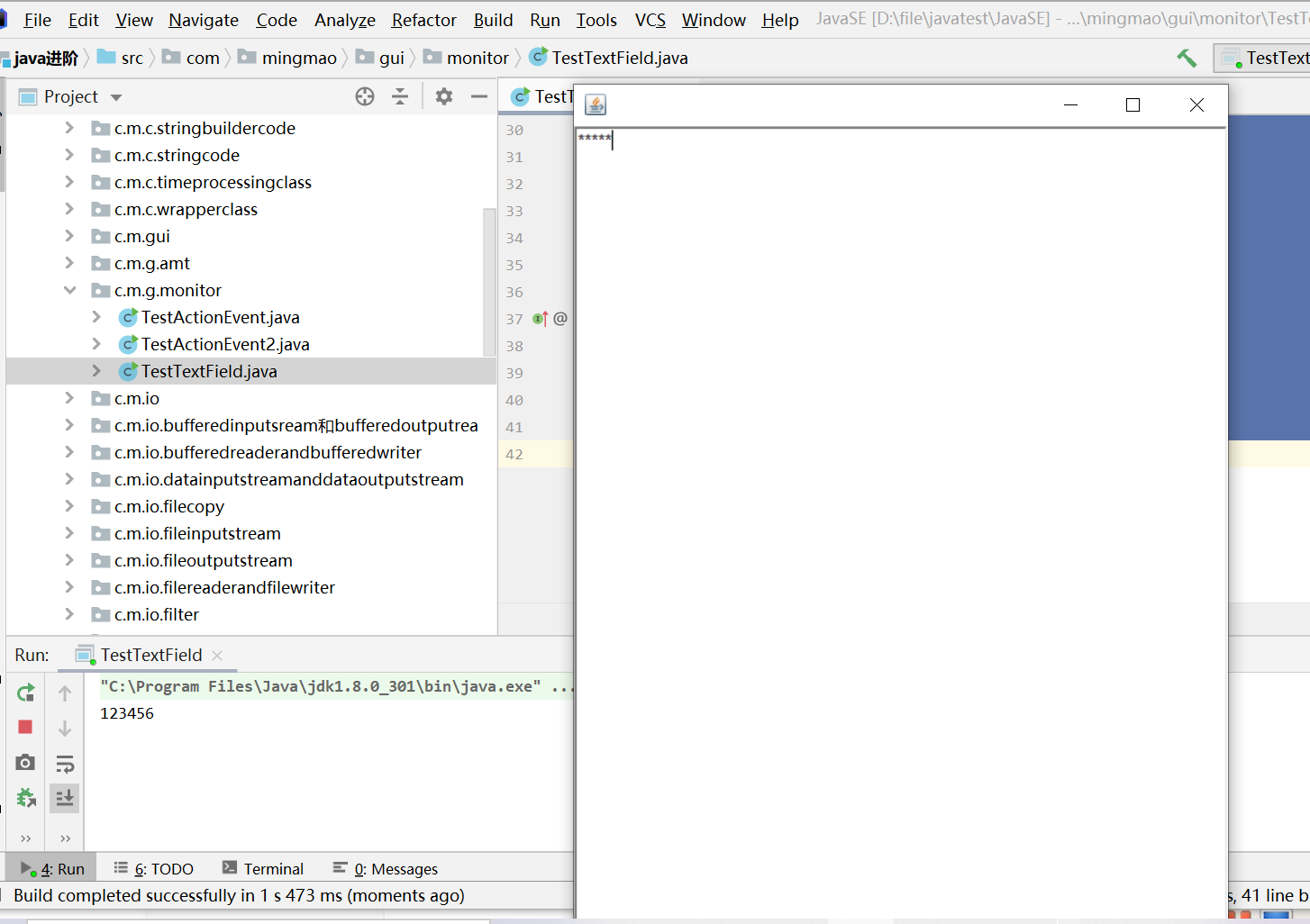
Task: Expand the c.m.c.stringcode package
Action: [69, 155]
